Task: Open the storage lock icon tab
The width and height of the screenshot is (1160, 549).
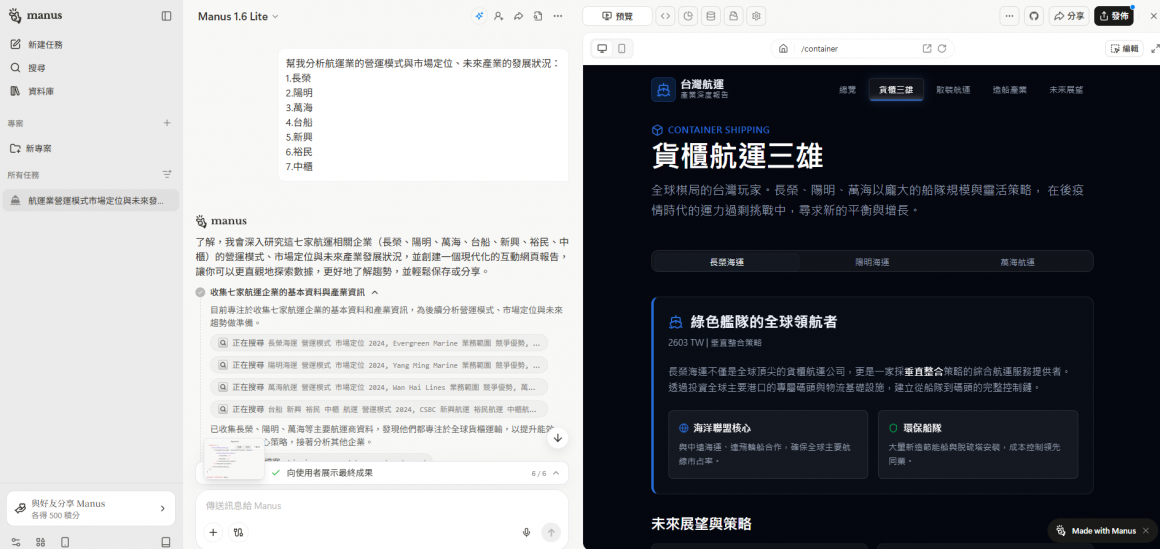Action: tap(733, 16)
